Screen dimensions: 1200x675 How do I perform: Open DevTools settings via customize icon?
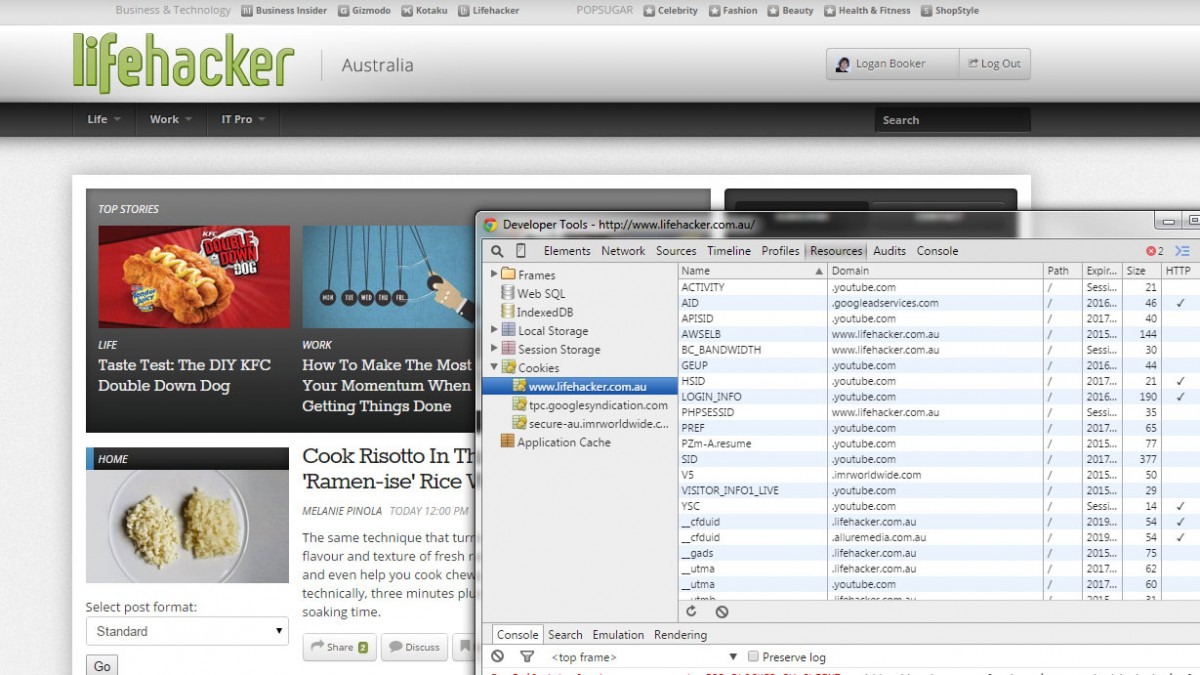(x=1184, y=251)
